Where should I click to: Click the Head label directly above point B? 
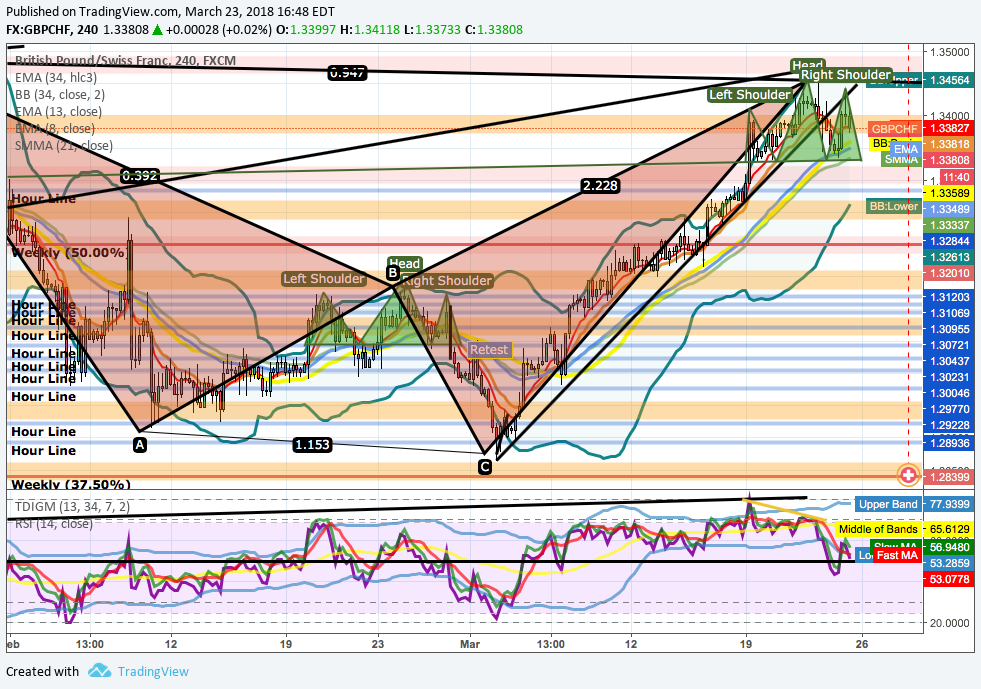(405, 263)
